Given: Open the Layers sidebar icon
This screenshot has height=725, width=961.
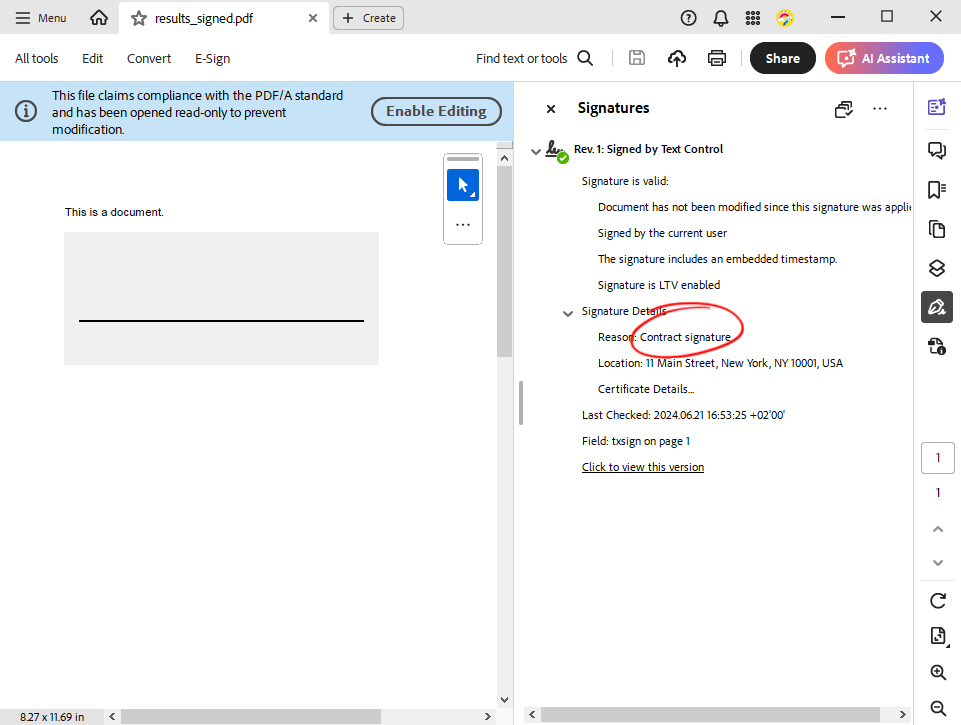Looking at the screenshot, I should tap(936, 268).
